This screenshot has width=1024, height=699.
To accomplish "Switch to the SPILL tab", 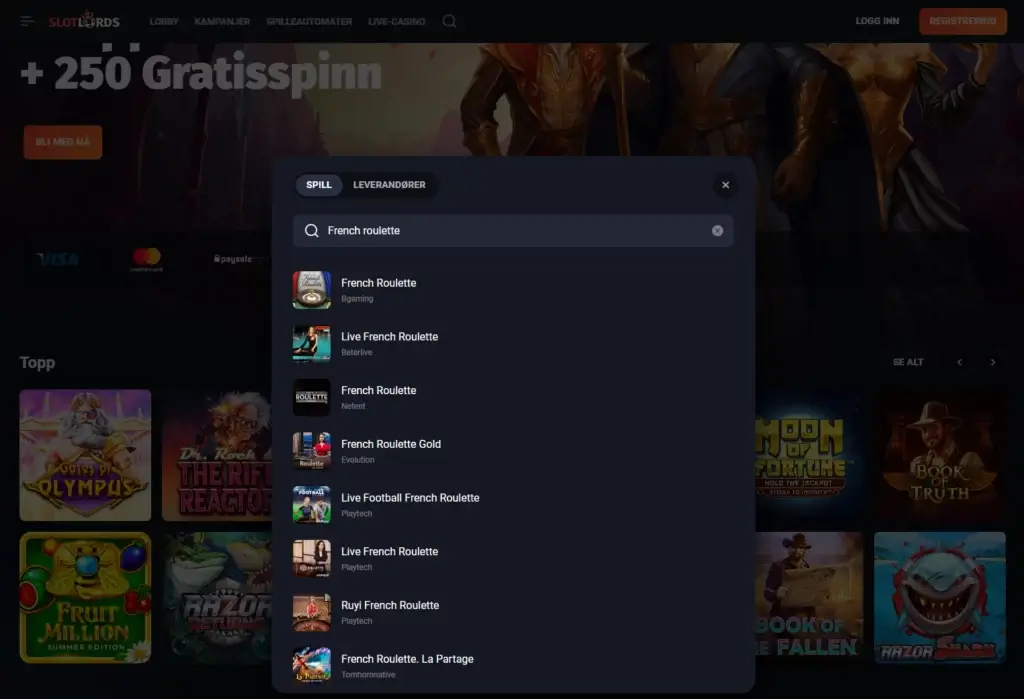I will (x=319, y=185).
